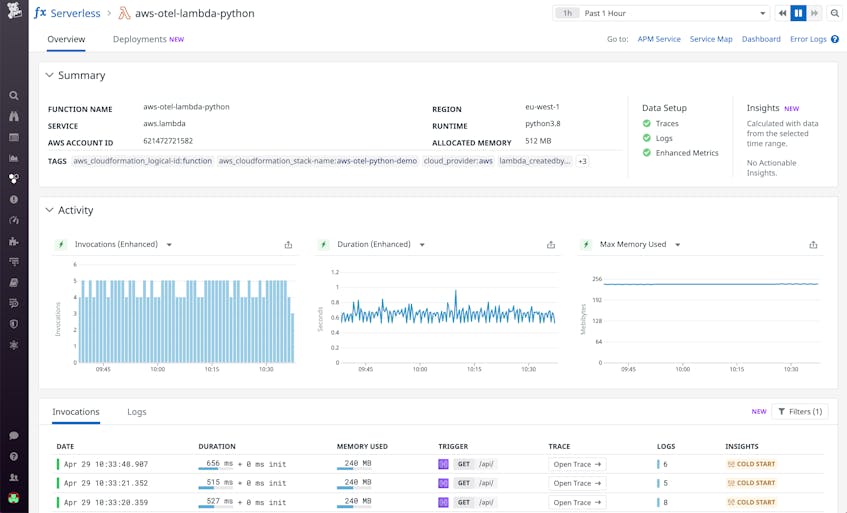This screenshot has width=847, height=513.
Task: Click the aws_cloudformation_logical-id:function tag
Action: [x=143, y=161]
